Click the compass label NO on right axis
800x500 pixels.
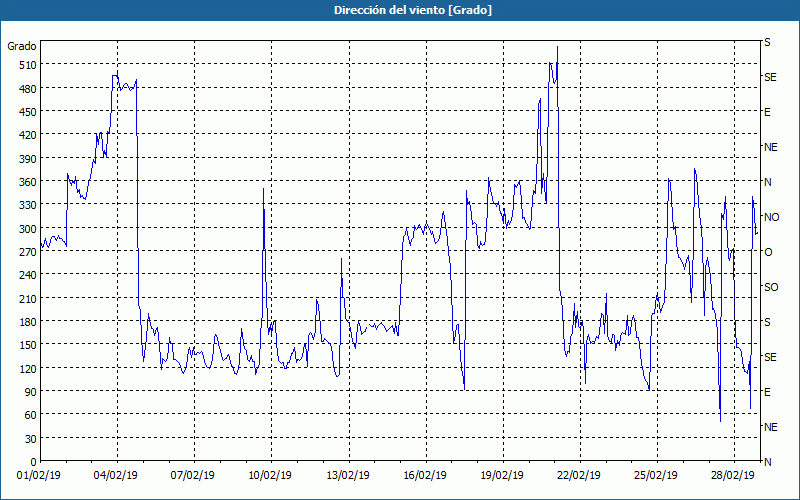click(x=771, y=217)
